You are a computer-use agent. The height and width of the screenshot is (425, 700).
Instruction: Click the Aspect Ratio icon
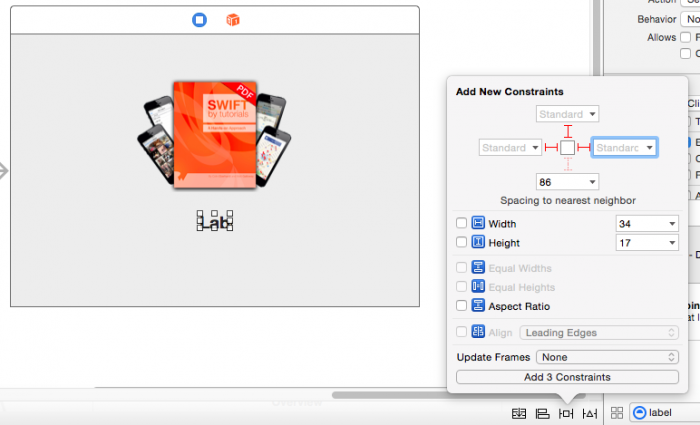478,305
